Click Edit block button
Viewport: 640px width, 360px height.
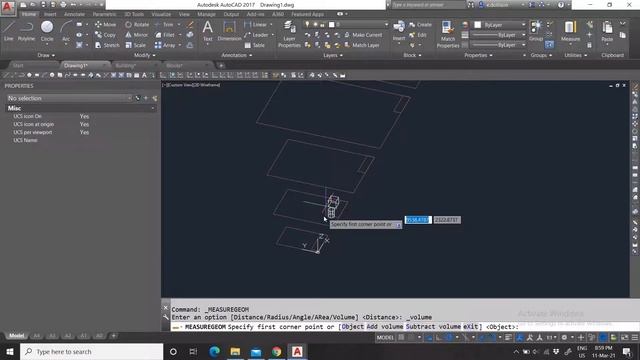tap(418, 35)
